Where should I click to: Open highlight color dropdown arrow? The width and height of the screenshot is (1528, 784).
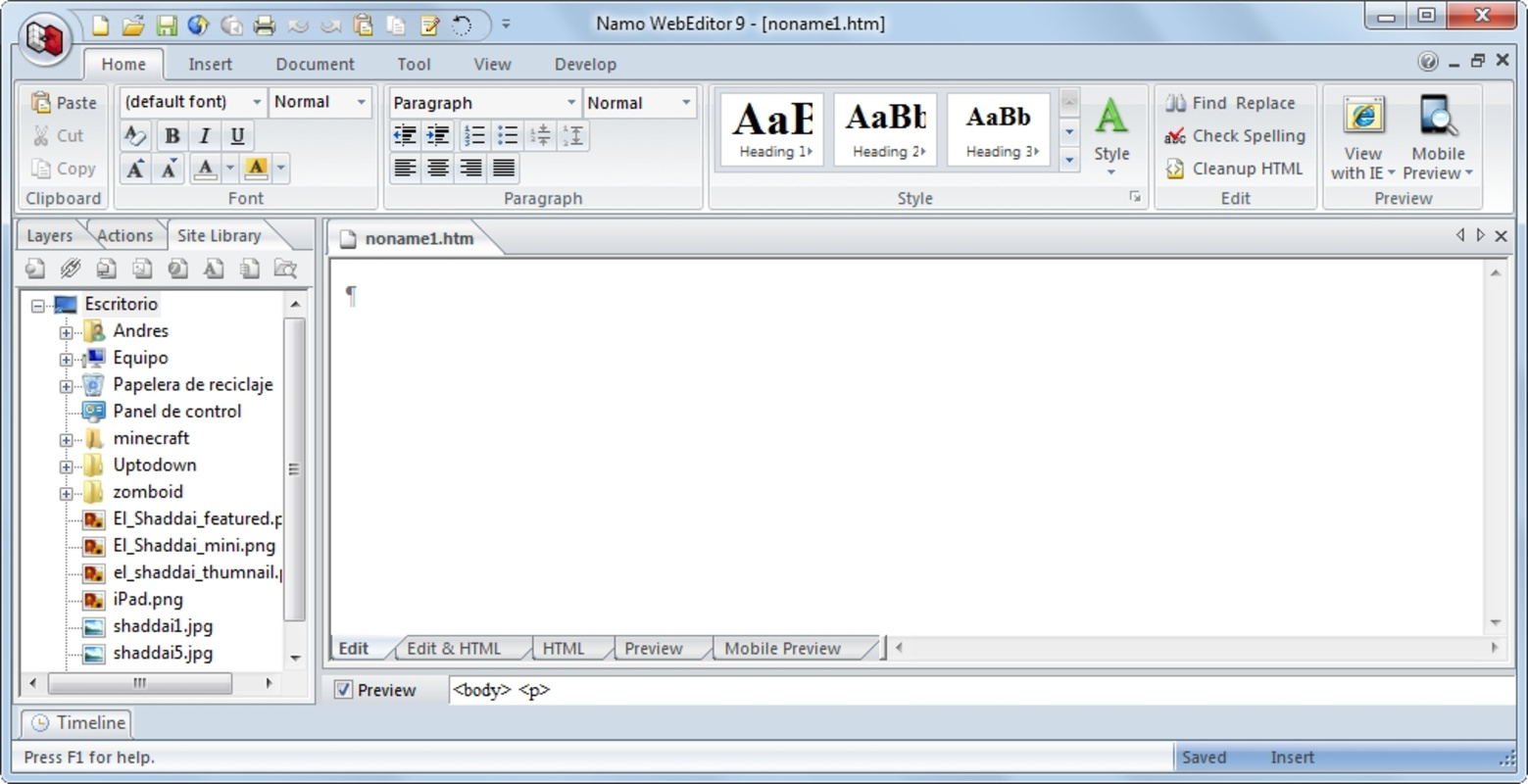(281, 169)
